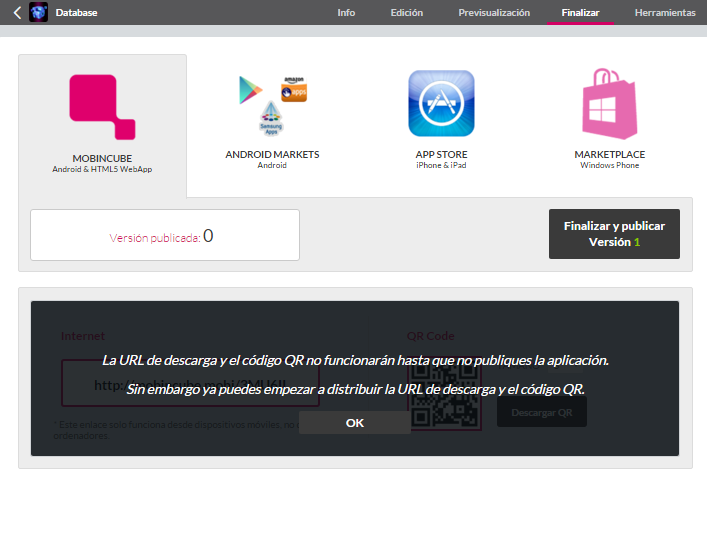The height and width of the screenshot is (550, 707).
Task: Open the Herramientas tab
Action: click(665, 13)
